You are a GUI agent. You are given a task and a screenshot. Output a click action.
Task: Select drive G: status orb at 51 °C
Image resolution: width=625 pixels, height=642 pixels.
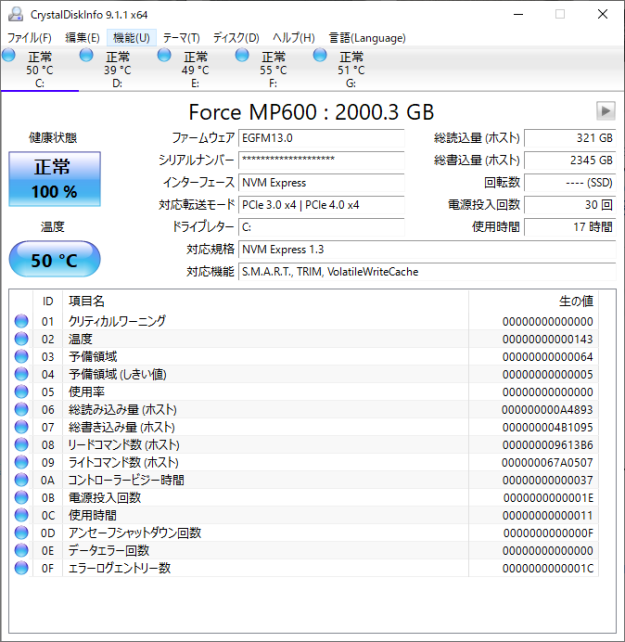tap(320, 56)
